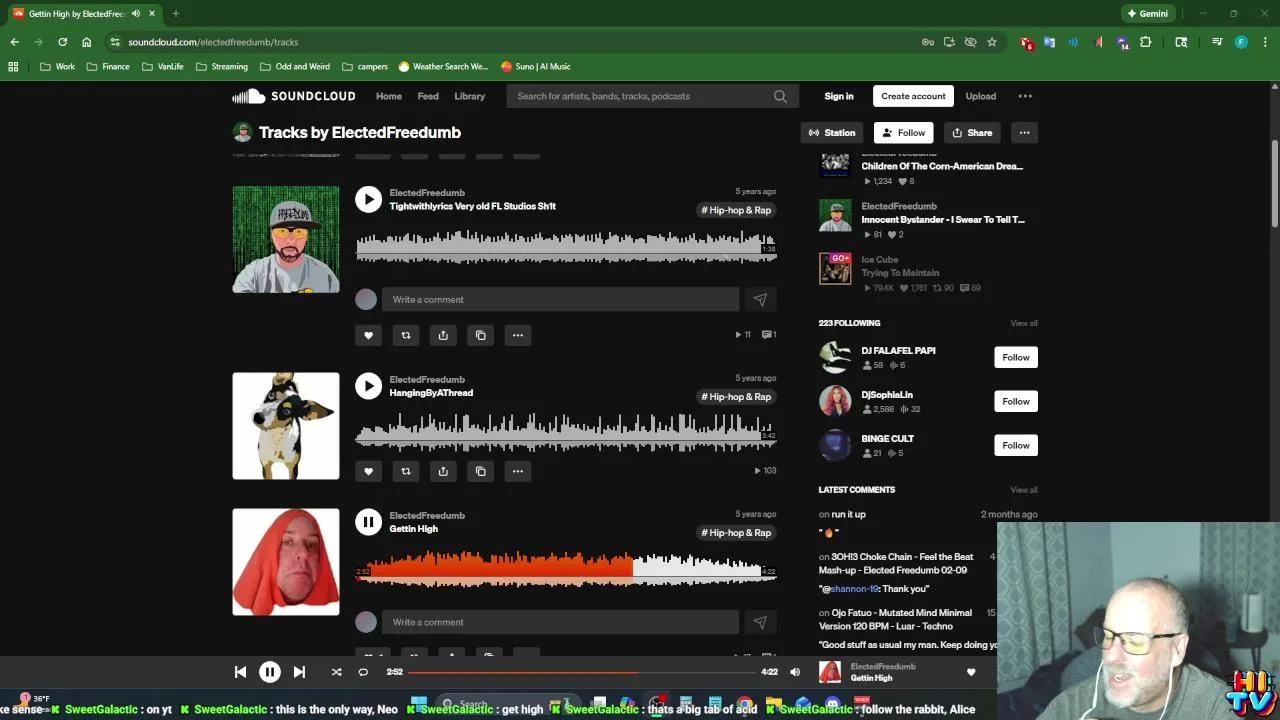1280x720 pixels.
Task: Follow DjSophiaLin
Action: tap(1016, 401)
